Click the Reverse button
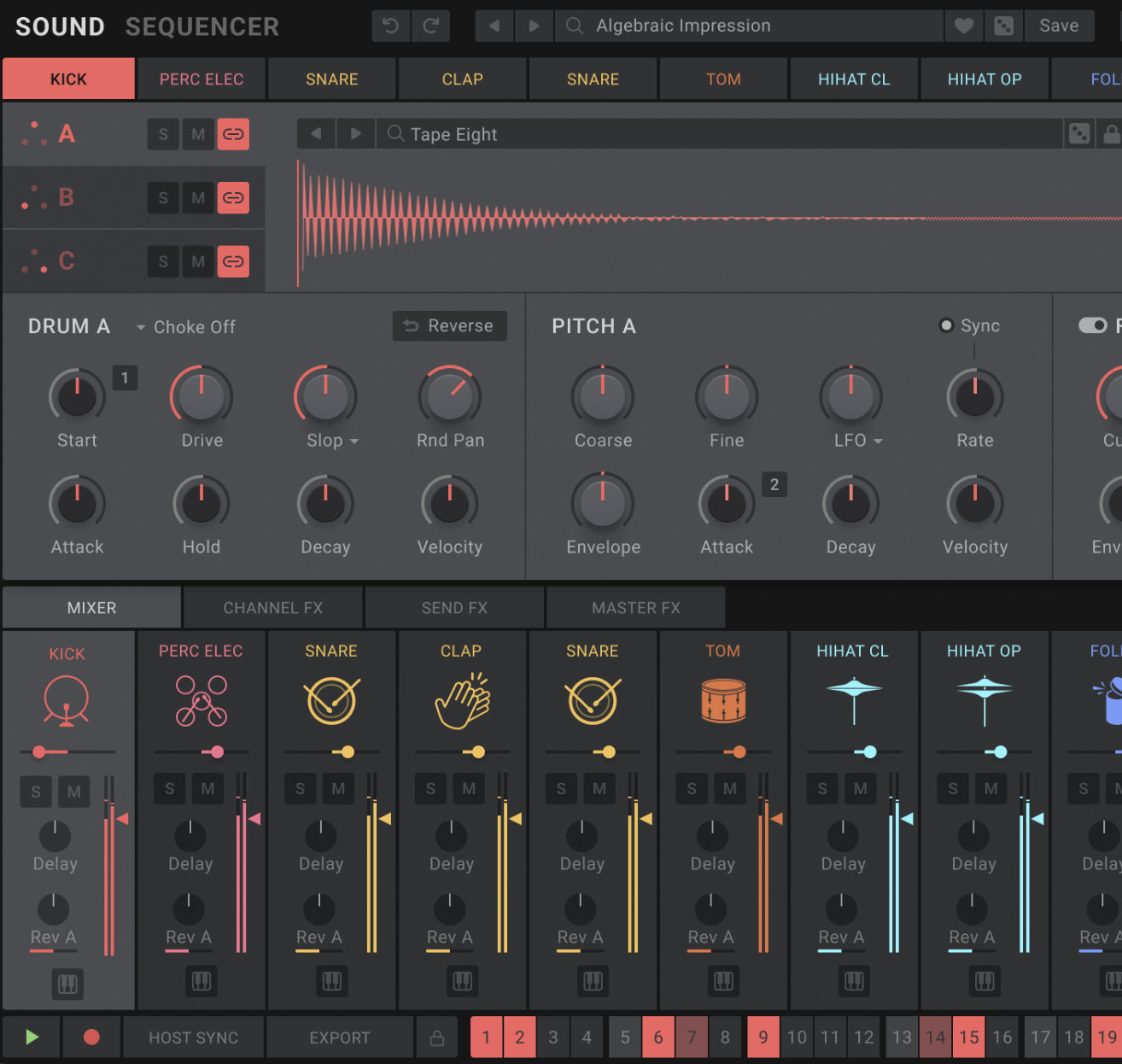 tap(450, 326)
